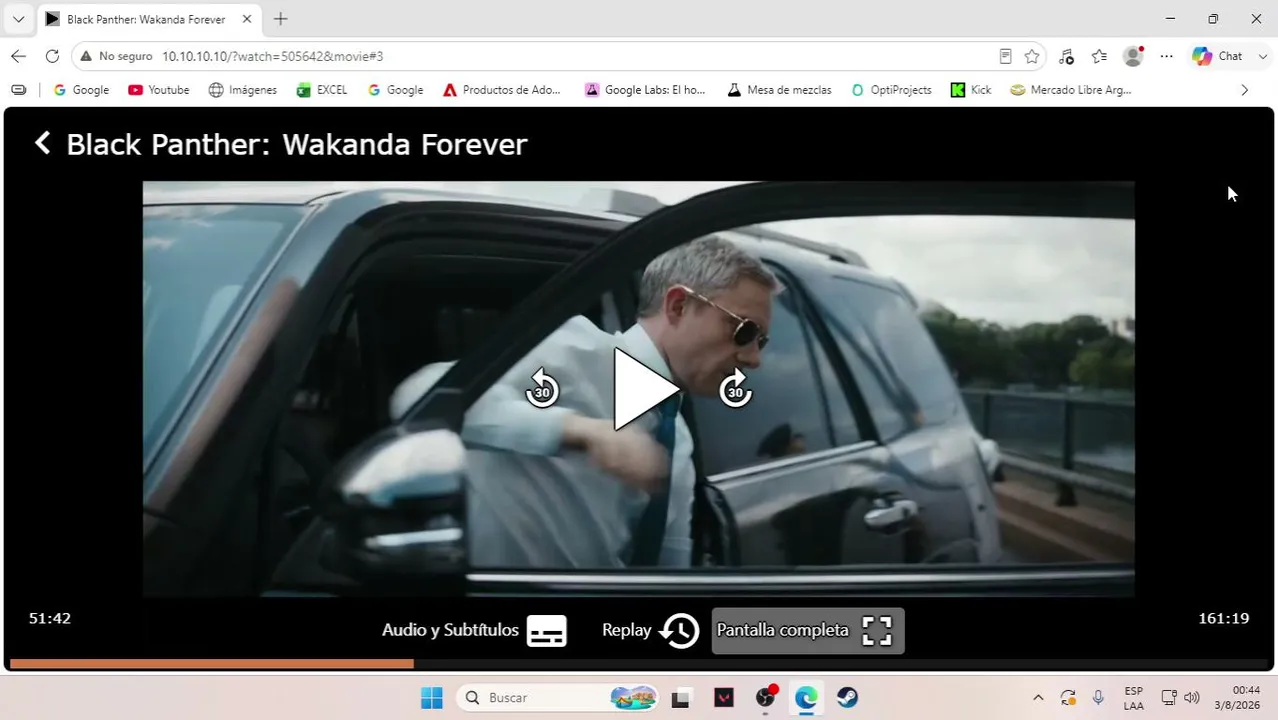Play the Black Panther movie
This screenshot has width=1278, height=720.
pyautogui.click(x=646, y=389)
